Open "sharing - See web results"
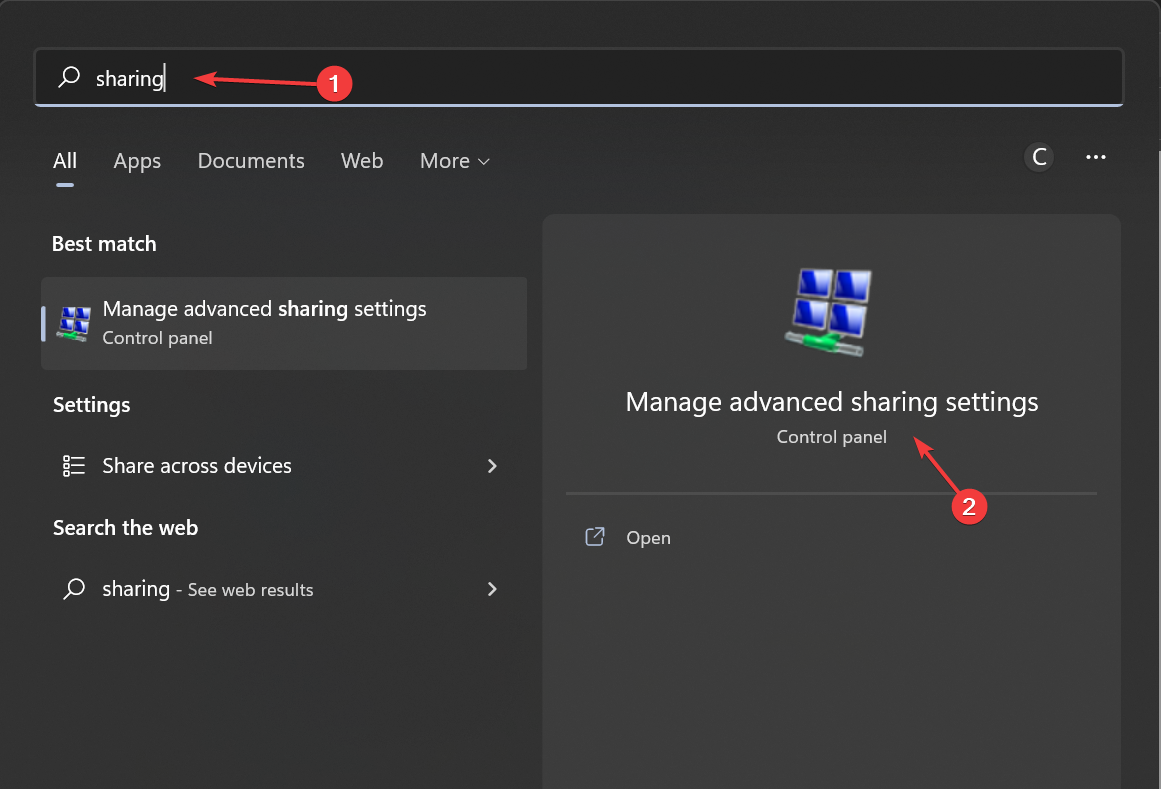The width and height of the screenshot is (1161, 789). [x=208, y=590]
